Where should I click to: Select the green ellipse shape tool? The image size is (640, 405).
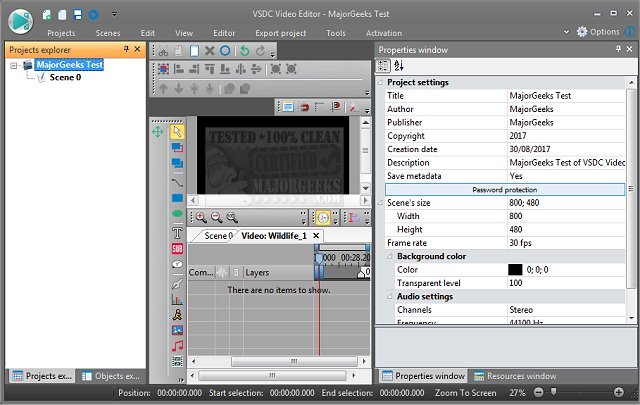pos(177,213)
